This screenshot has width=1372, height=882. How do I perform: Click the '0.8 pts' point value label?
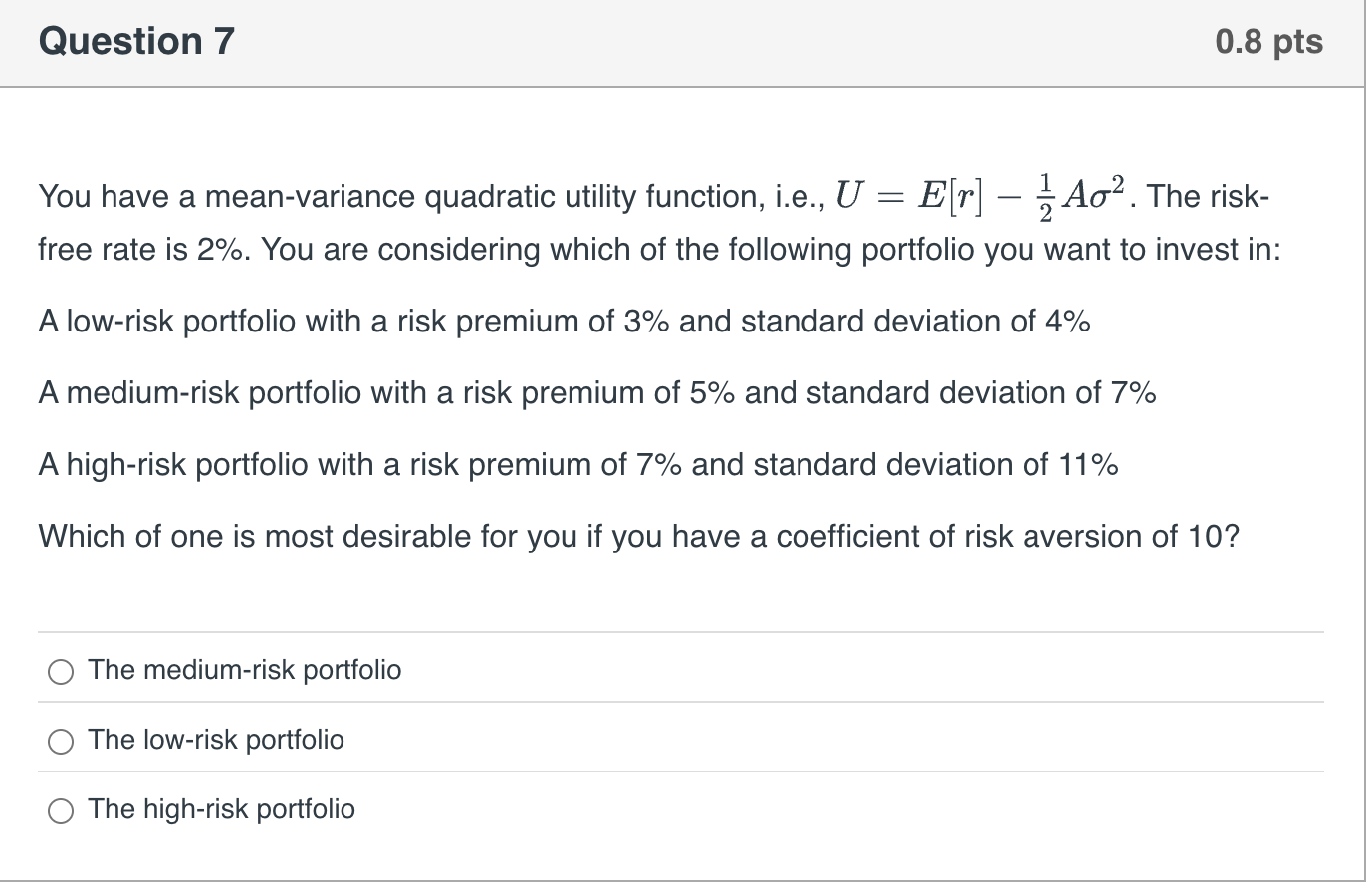tap(1267, 41)
